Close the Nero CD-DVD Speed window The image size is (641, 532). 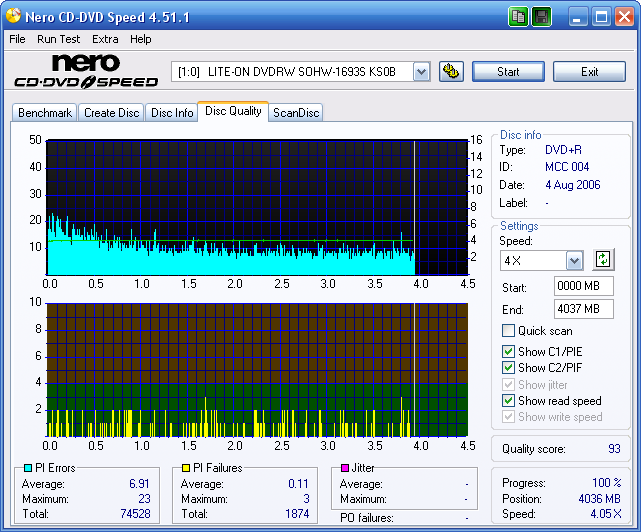[x=625, y=17]
